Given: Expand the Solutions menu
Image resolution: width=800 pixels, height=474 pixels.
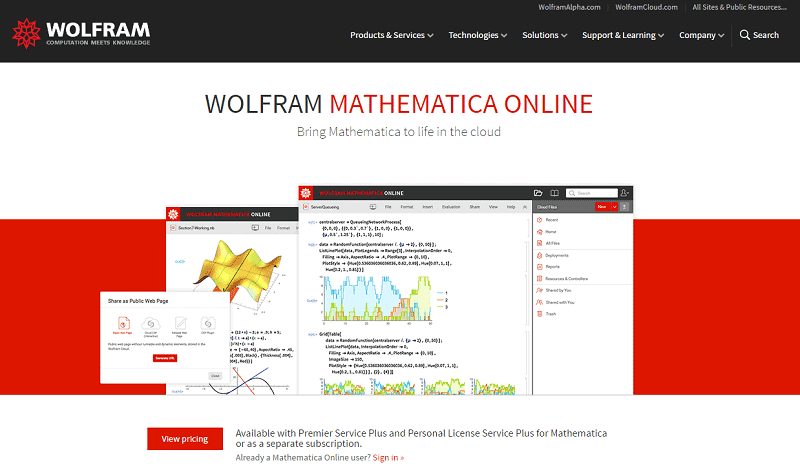Looking at the screenshot, I should click(x=544, y=35).
